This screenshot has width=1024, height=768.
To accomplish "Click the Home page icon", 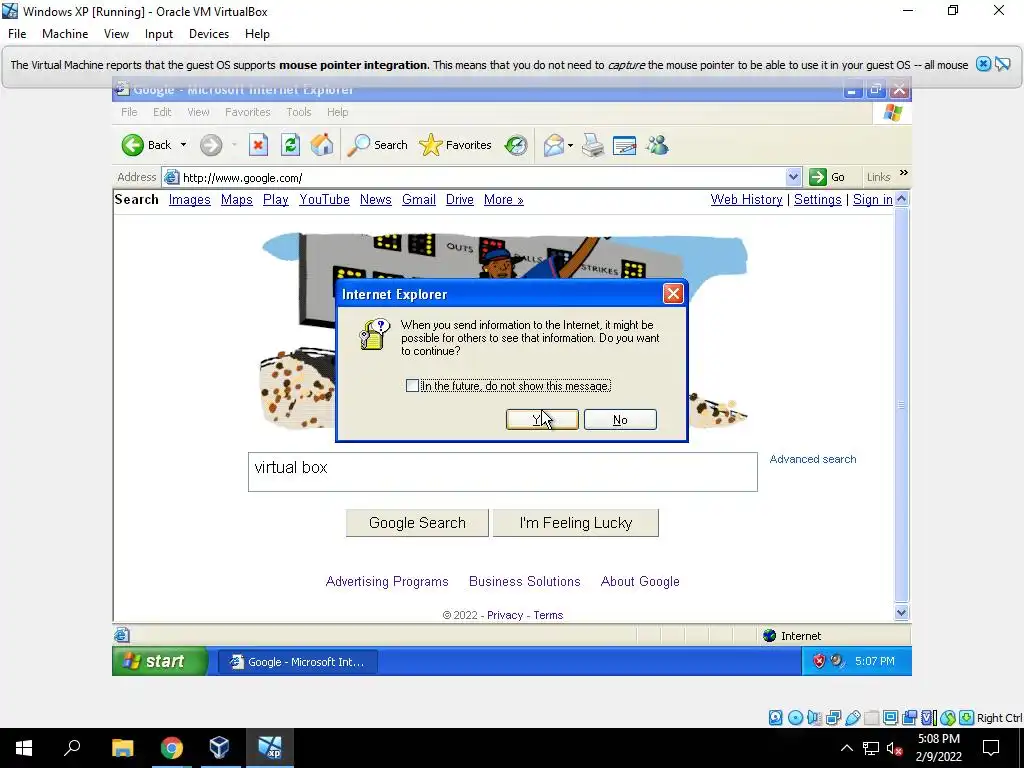I will (322, 145).
